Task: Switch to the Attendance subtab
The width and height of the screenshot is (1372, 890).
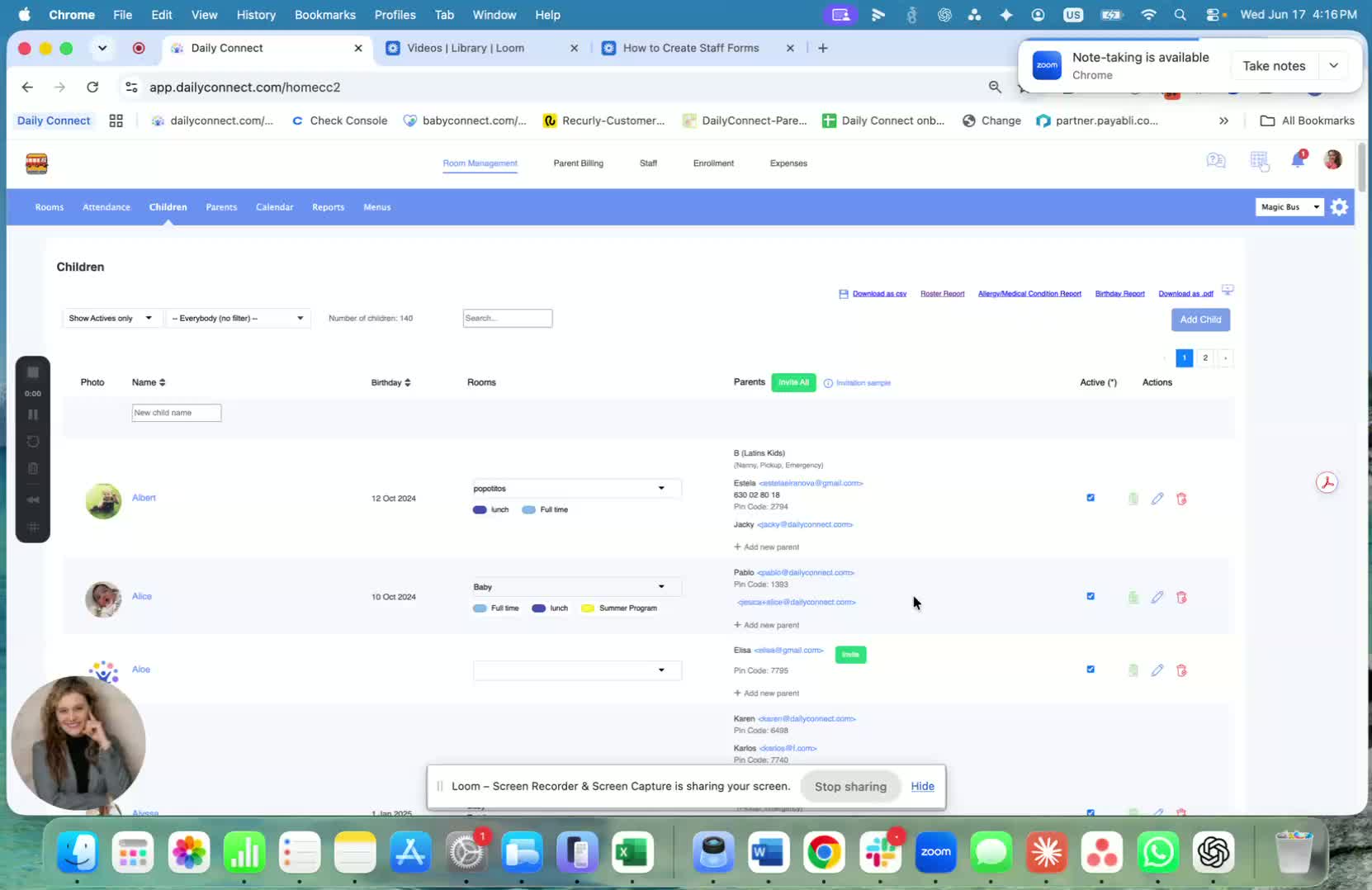Action: tap(106, 207)
